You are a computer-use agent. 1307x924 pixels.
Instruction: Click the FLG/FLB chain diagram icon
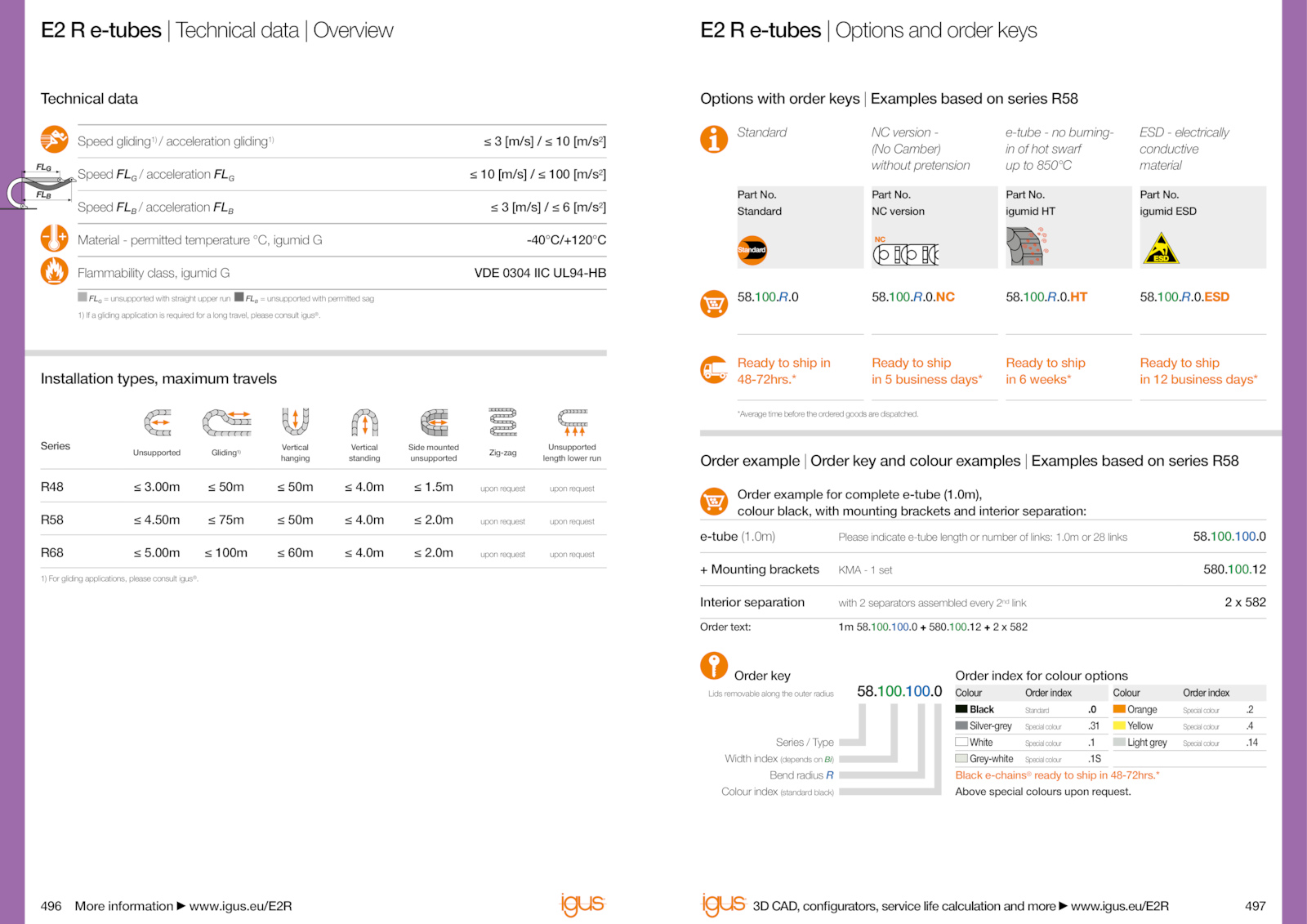[38, 186]
